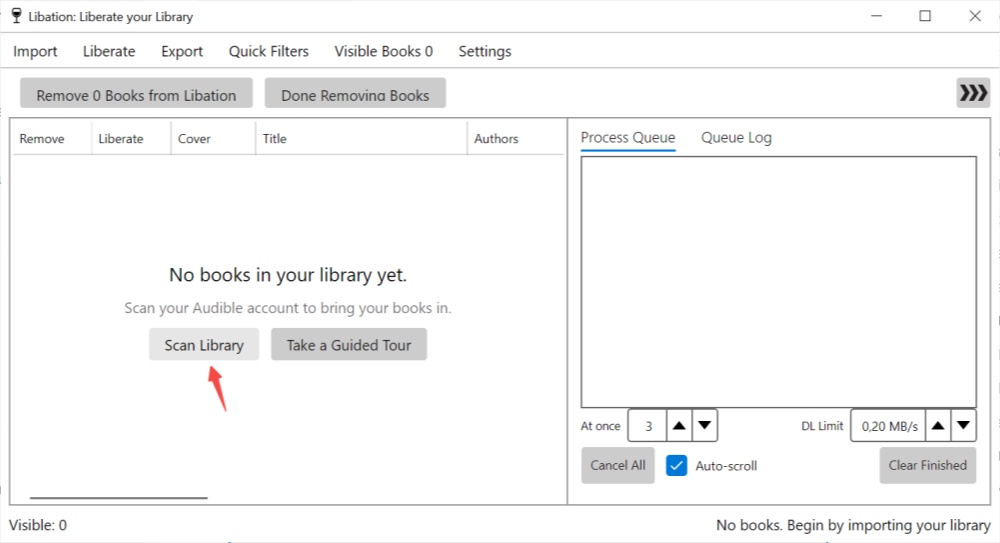
Task: Minimize the Libation window
Action: click(x=877, y=16)
